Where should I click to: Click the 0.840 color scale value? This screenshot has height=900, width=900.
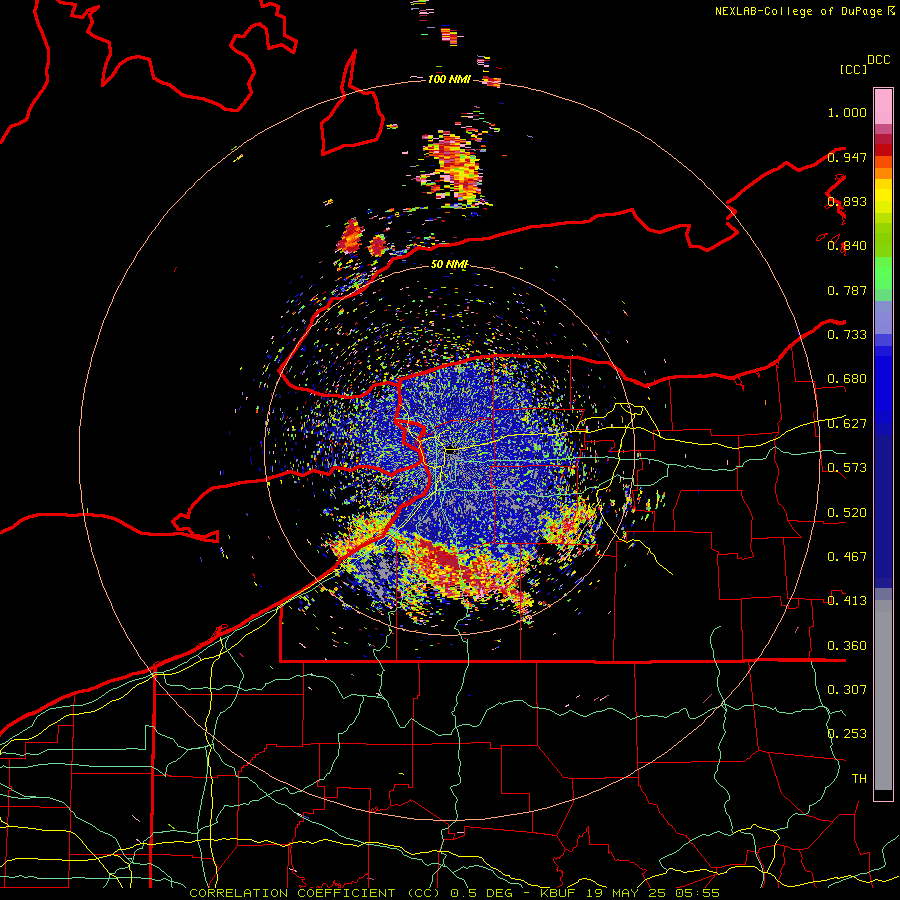[847, 246]
